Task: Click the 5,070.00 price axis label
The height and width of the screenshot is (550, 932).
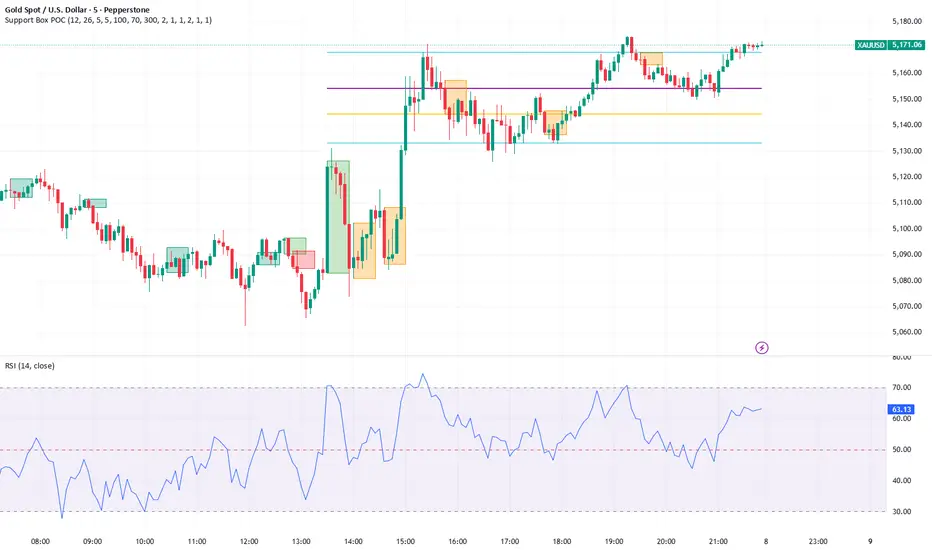Action: (907, 306)
